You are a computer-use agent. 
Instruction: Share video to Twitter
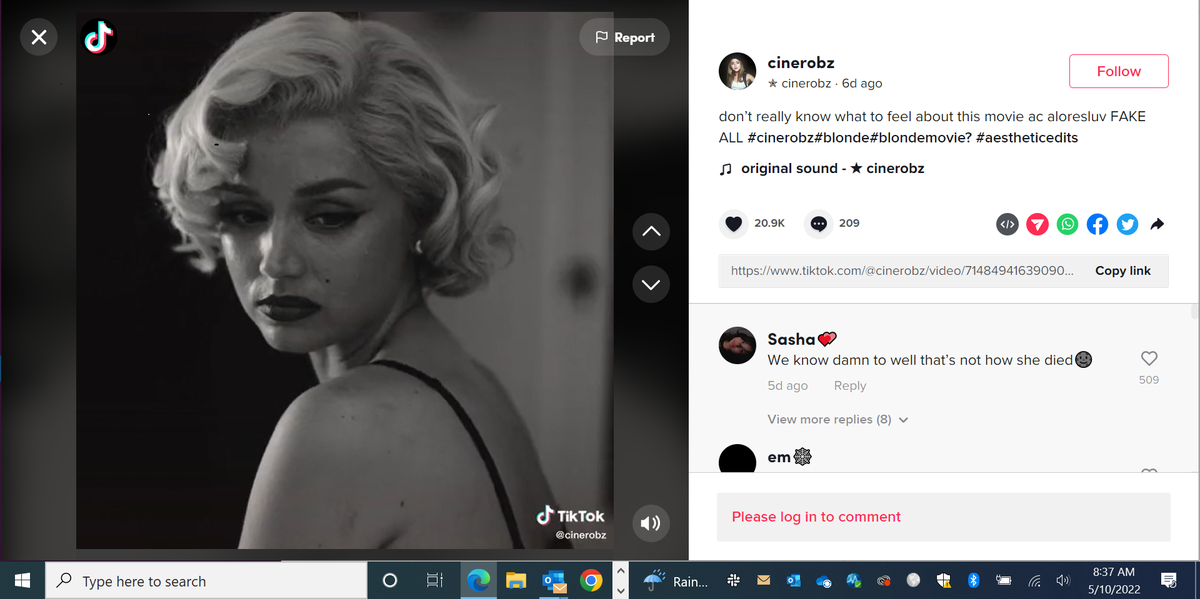tap(1127, 224)
